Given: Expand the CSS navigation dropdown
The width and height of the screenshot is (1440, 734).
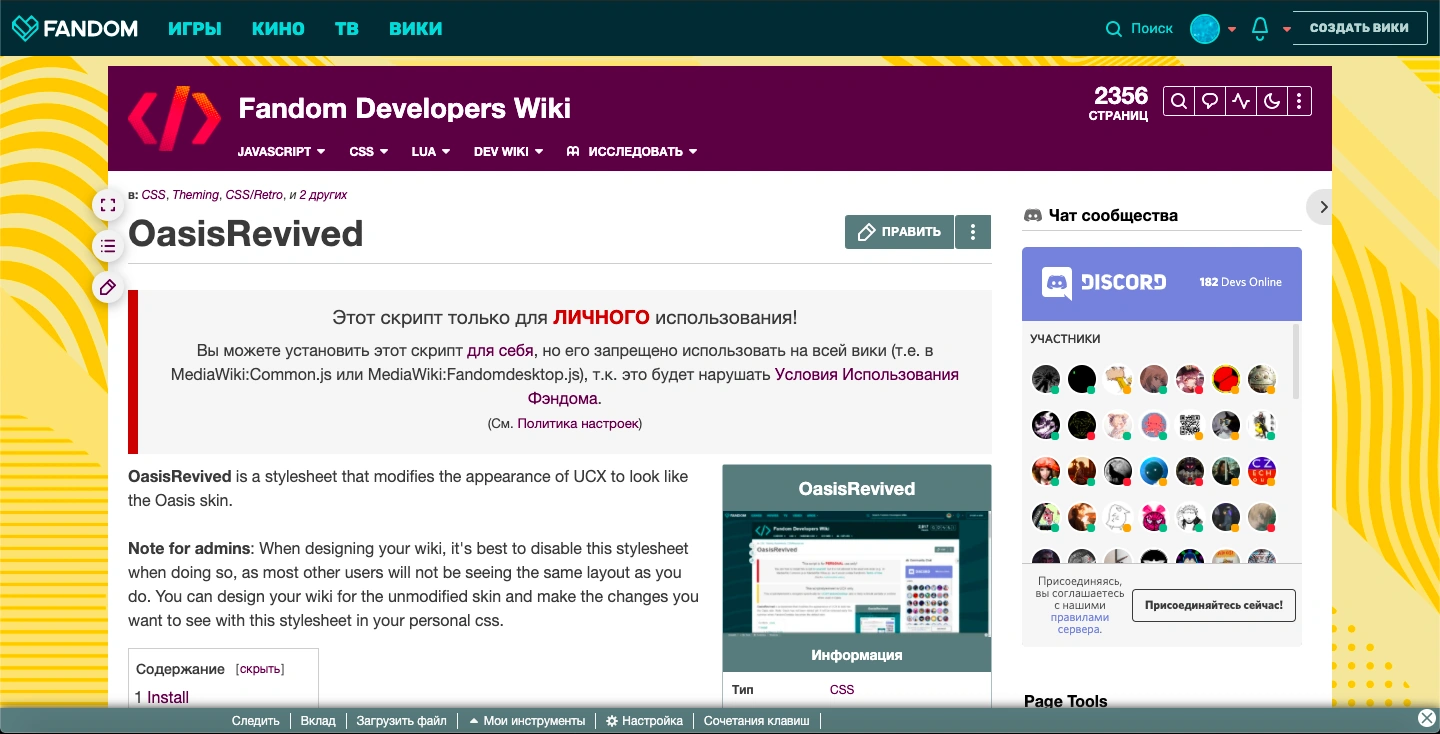Looking at the screenshot, I should [369, 152].
